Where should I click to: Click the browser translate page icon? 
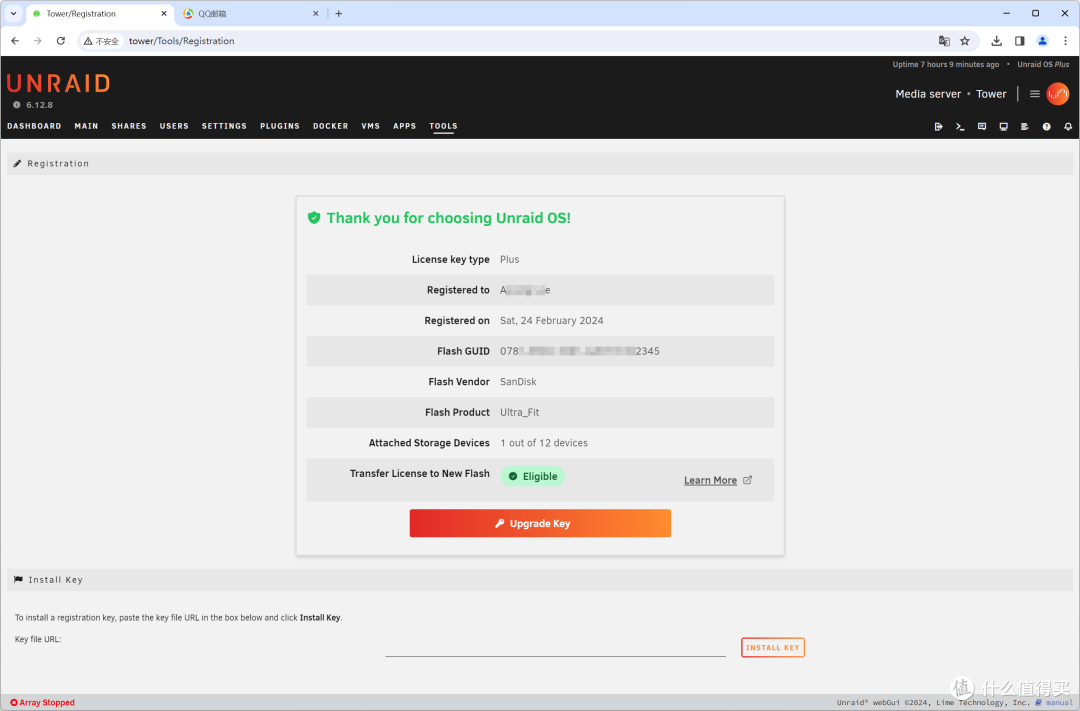(944, 41)
